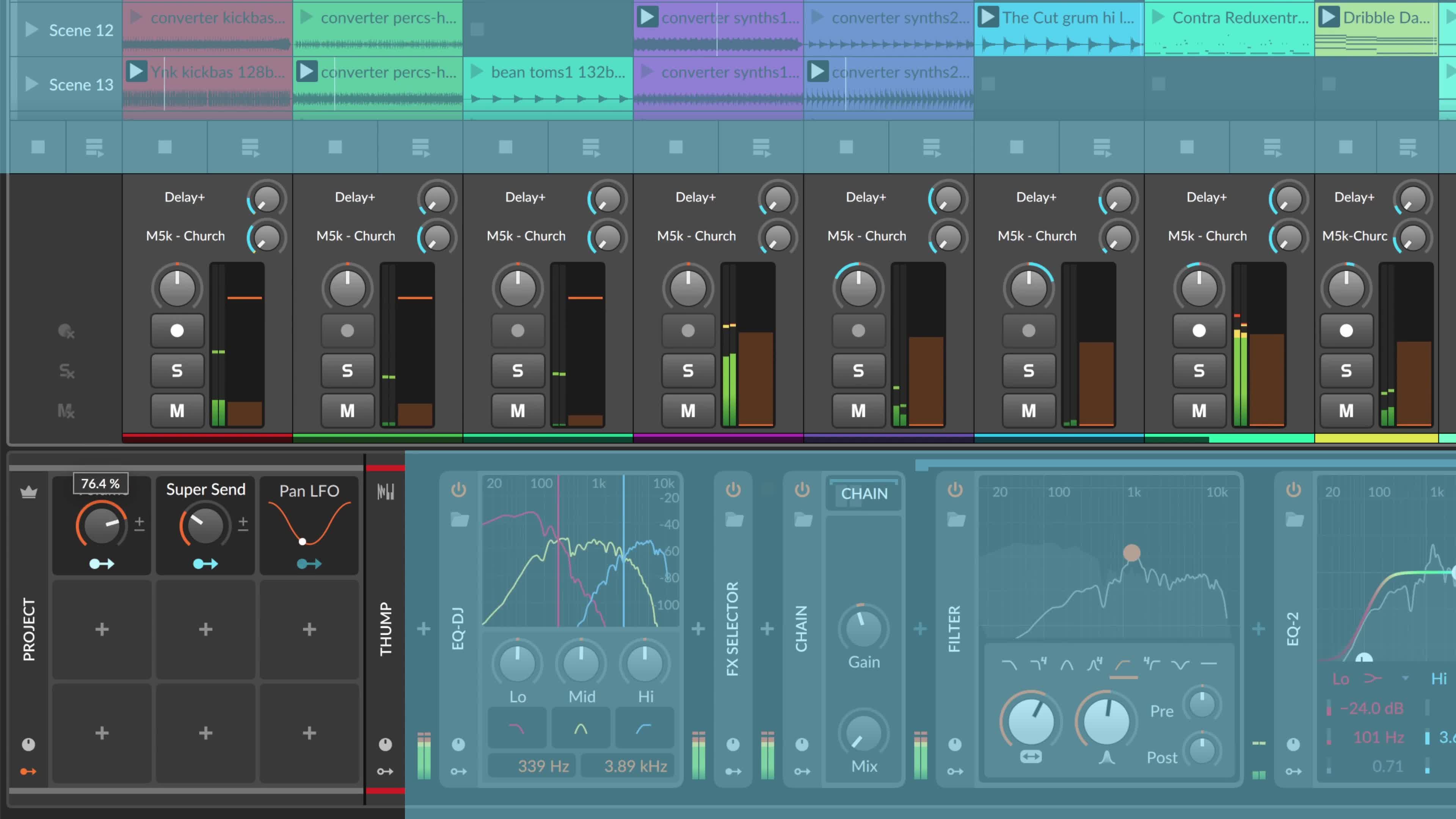Click the add-device plus between FILTER and EQ-2
This screenshot has height=819, width=1456.
tap(1258, 629)
